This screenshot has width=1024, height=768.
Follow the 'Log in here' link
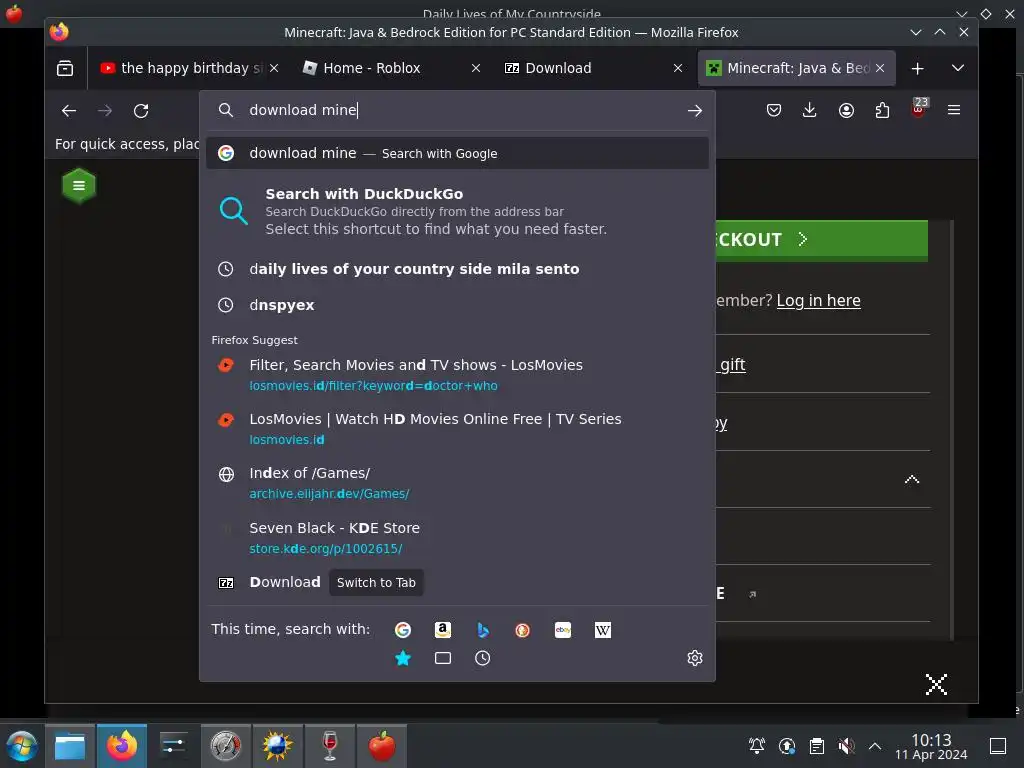point(818,300)
